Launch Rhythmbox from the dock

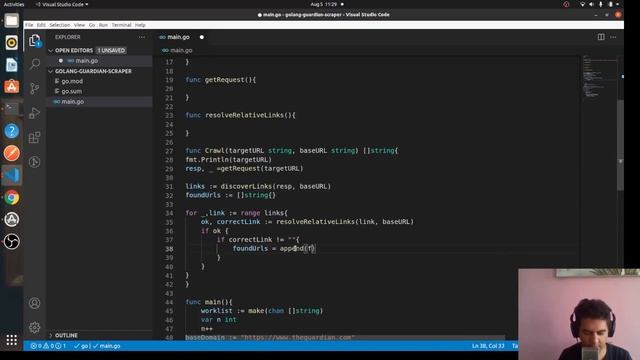(11, 42)
